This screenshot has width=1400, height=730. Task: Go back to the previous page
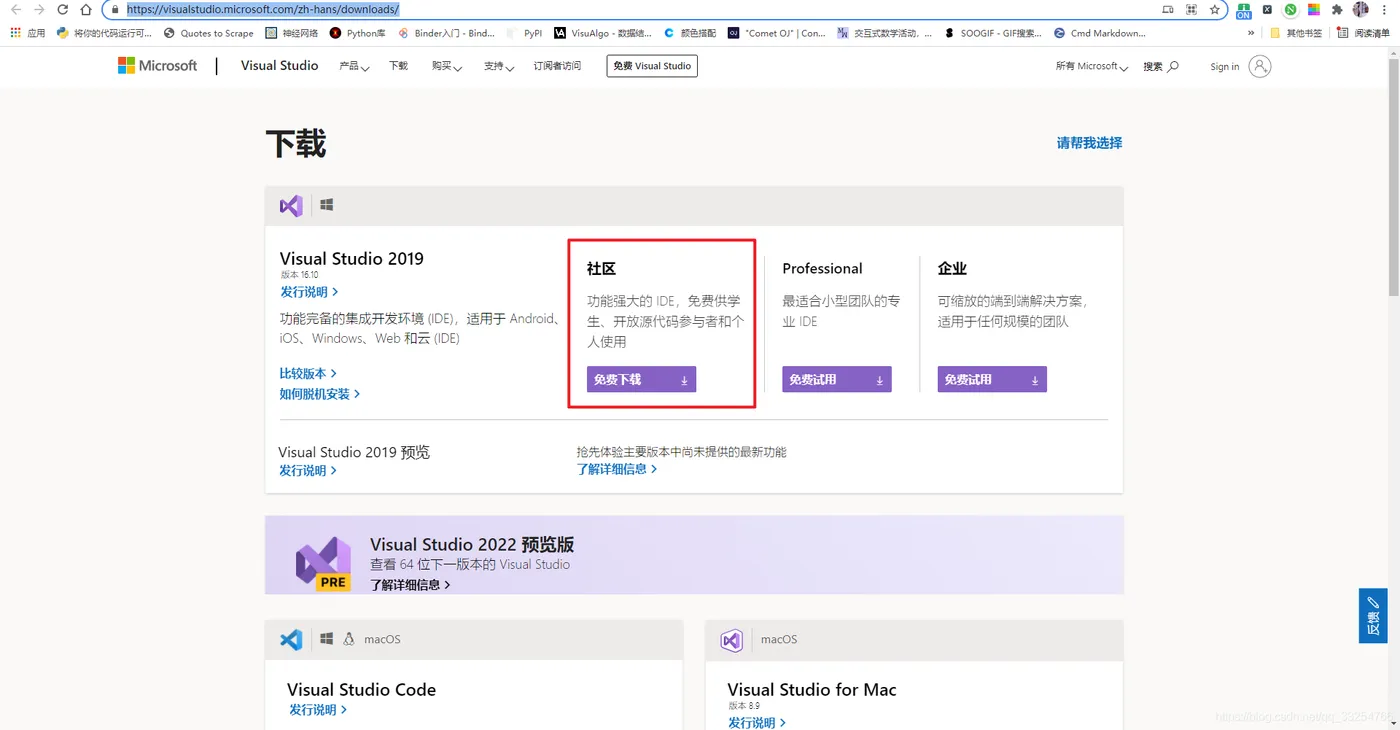(x=15, y=9)
